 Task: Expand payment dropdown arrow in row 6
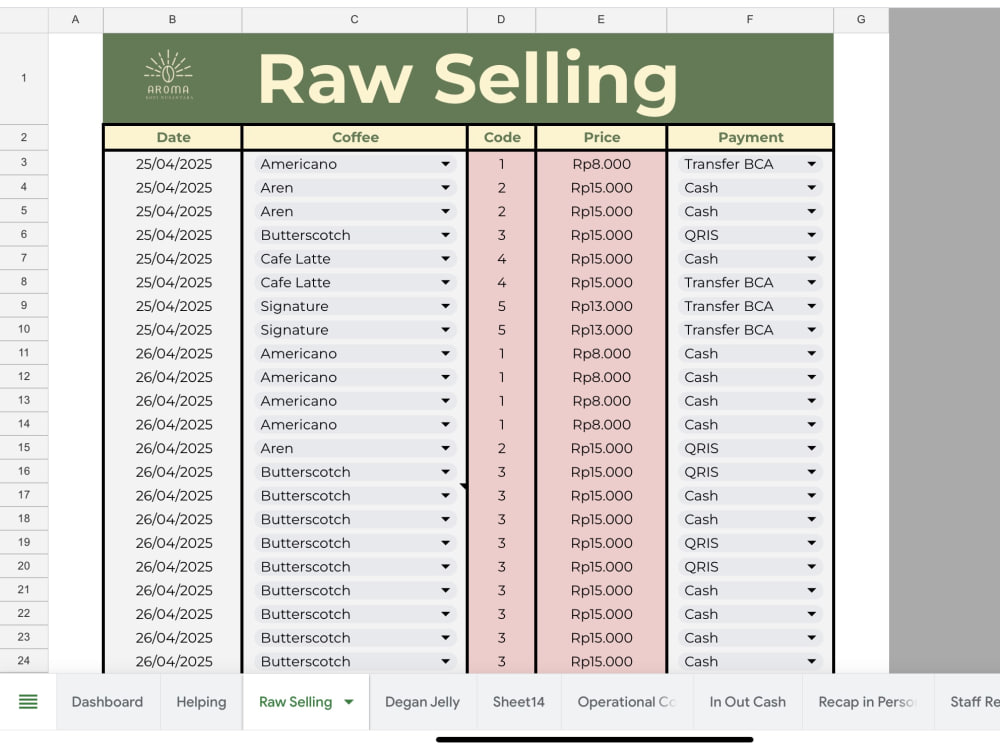(811, 235)
